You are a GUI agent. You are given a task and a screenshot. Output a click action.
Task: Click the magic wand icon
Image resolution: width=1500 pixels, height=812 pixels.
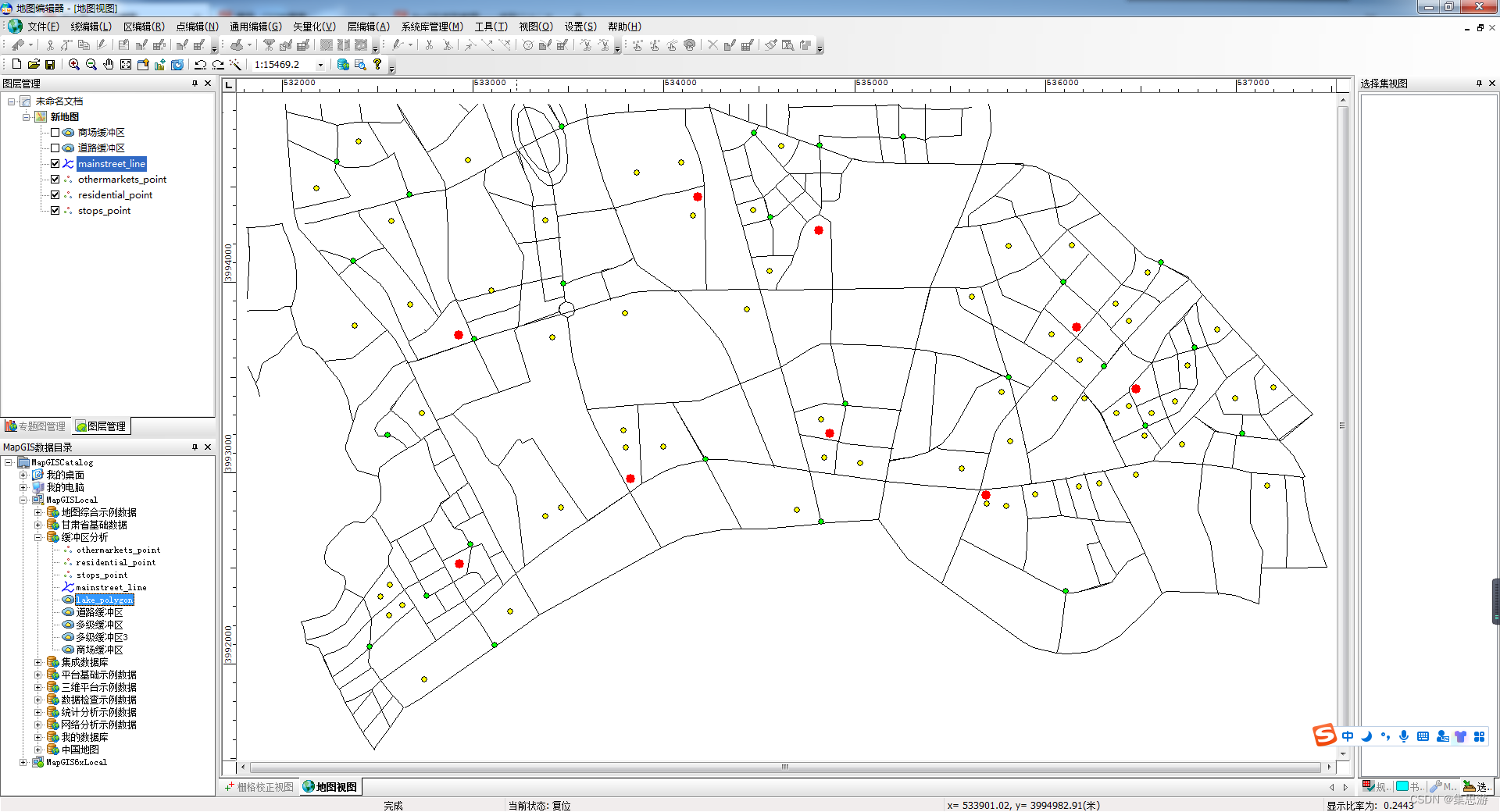click(235, 64)
